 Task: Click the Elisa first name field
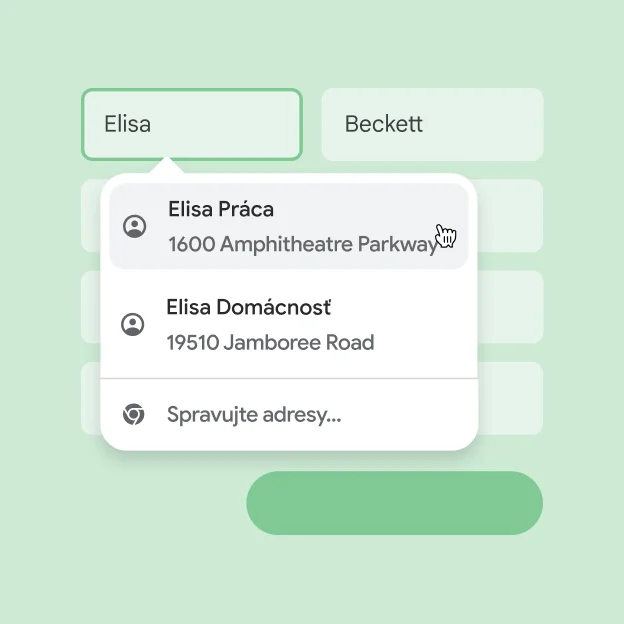pyautogui.click(x=191, y=124)
